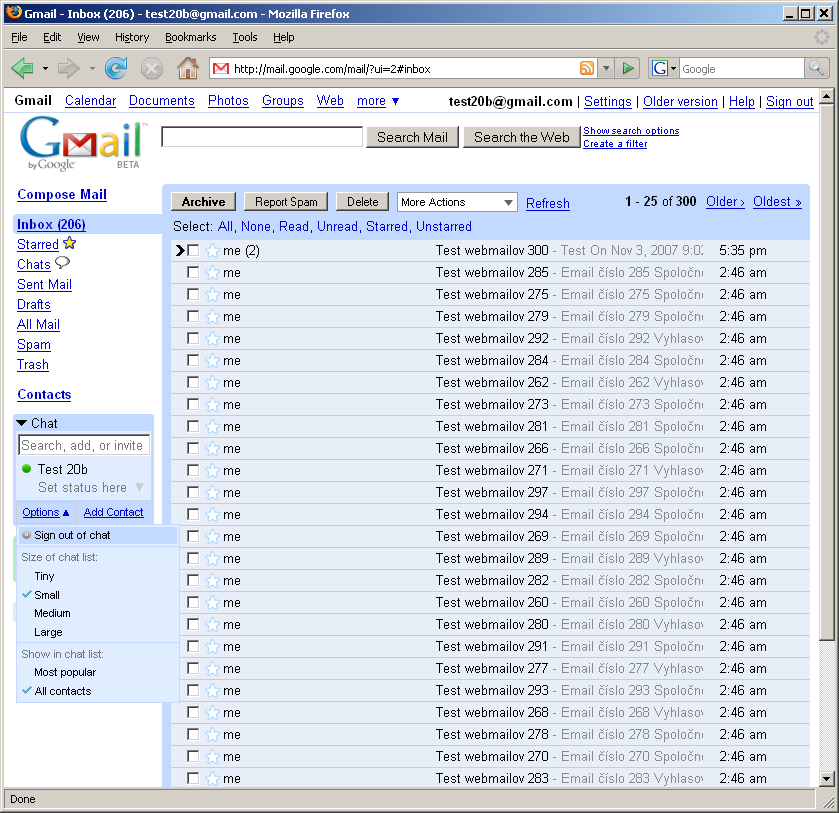Open the File menu
This screenshot has height=813, width=839.
19,37
